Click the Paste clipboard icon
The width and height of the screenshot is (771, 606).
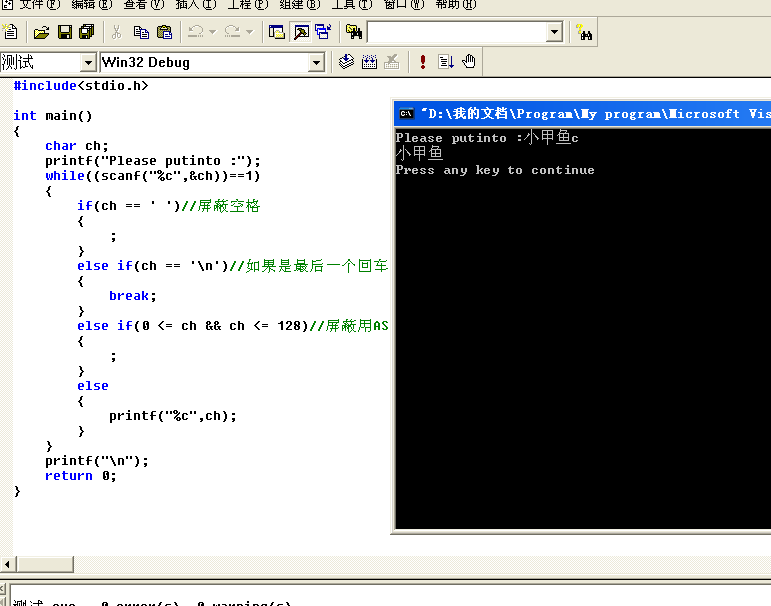coord(164,32)
